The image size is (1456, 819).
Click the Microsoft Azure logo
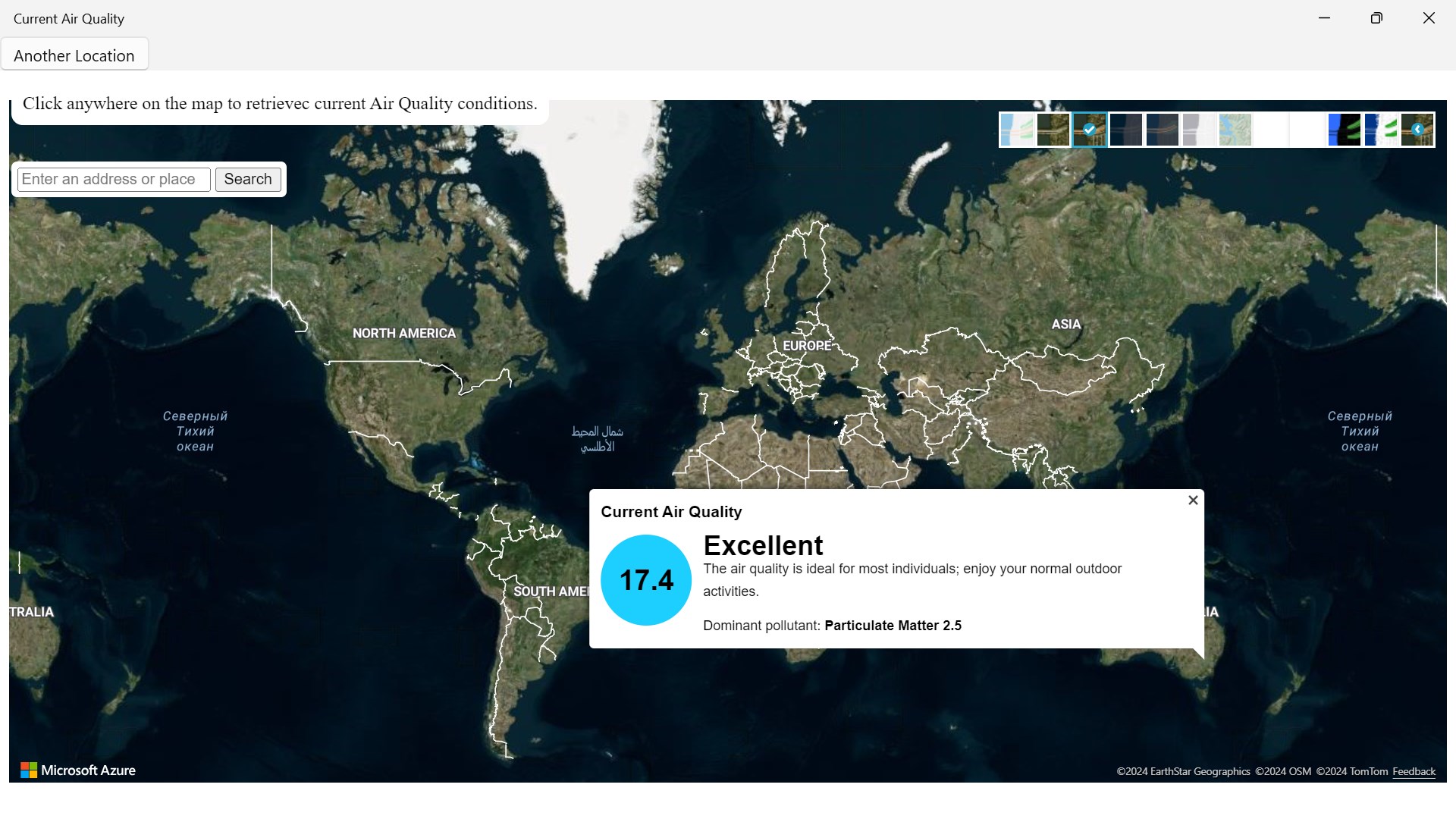tap(78, 770)
